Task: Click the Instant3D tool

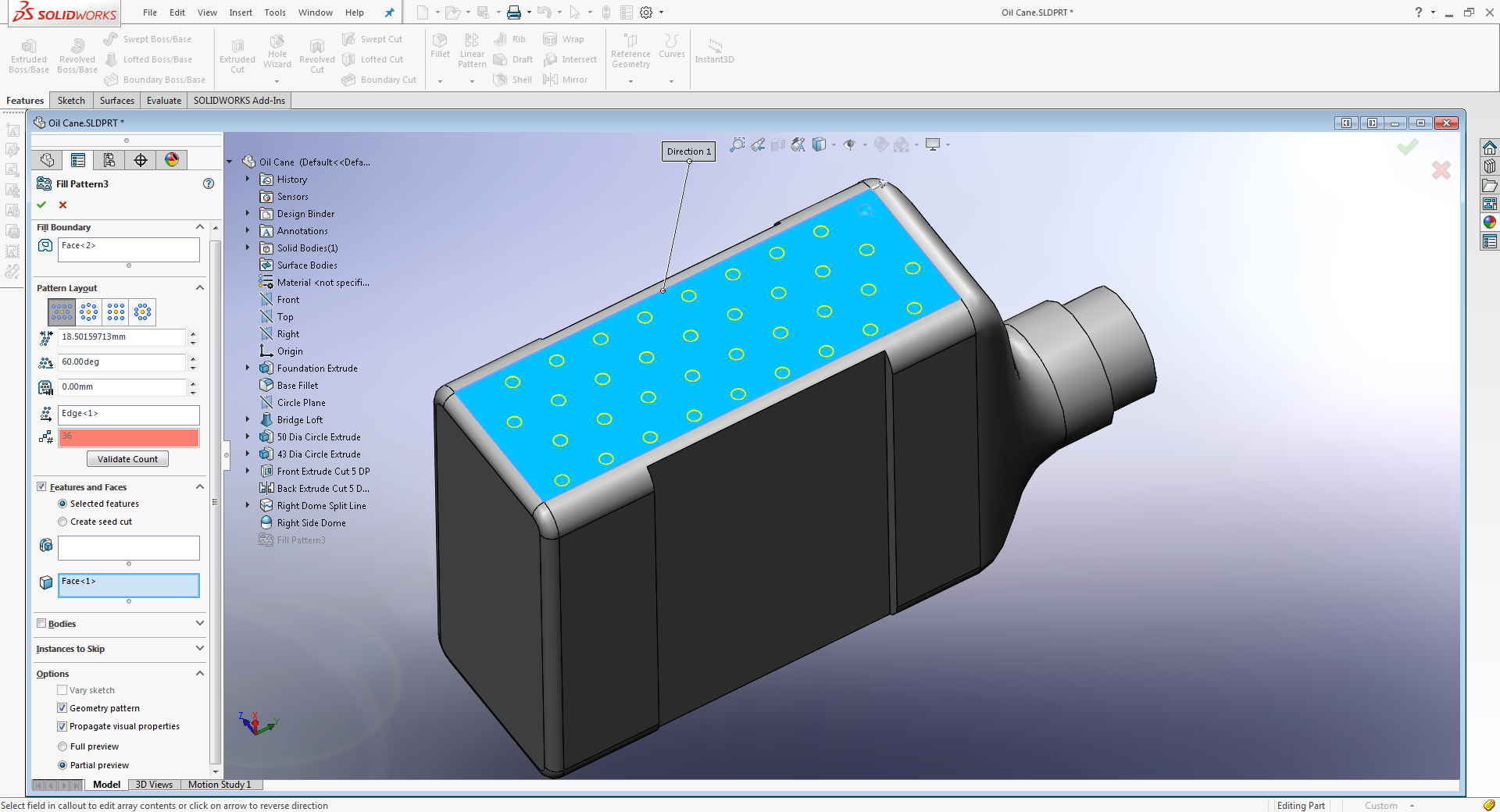Action: click(714, 51)
